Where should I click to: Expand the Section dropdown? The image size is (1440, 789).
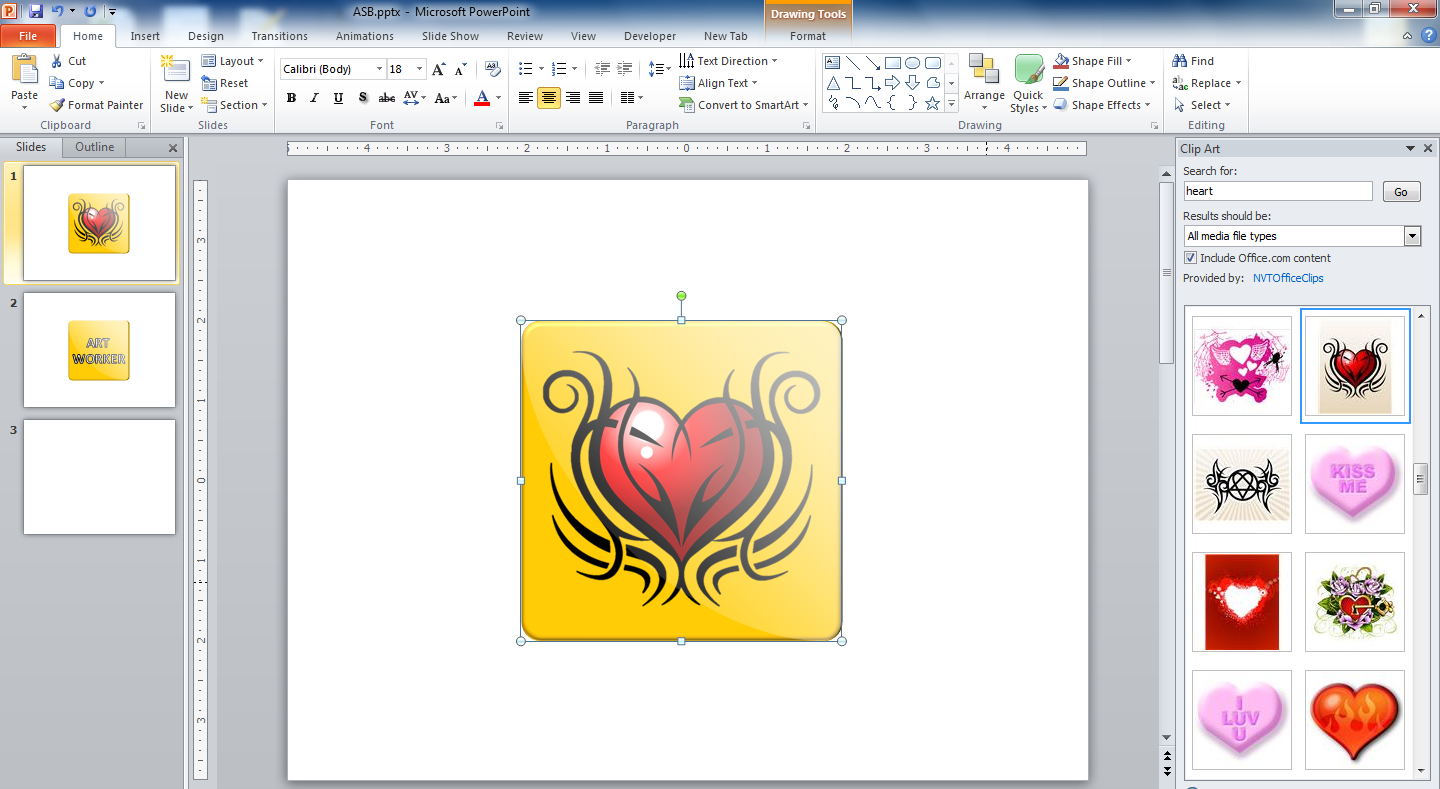(235, 105)
